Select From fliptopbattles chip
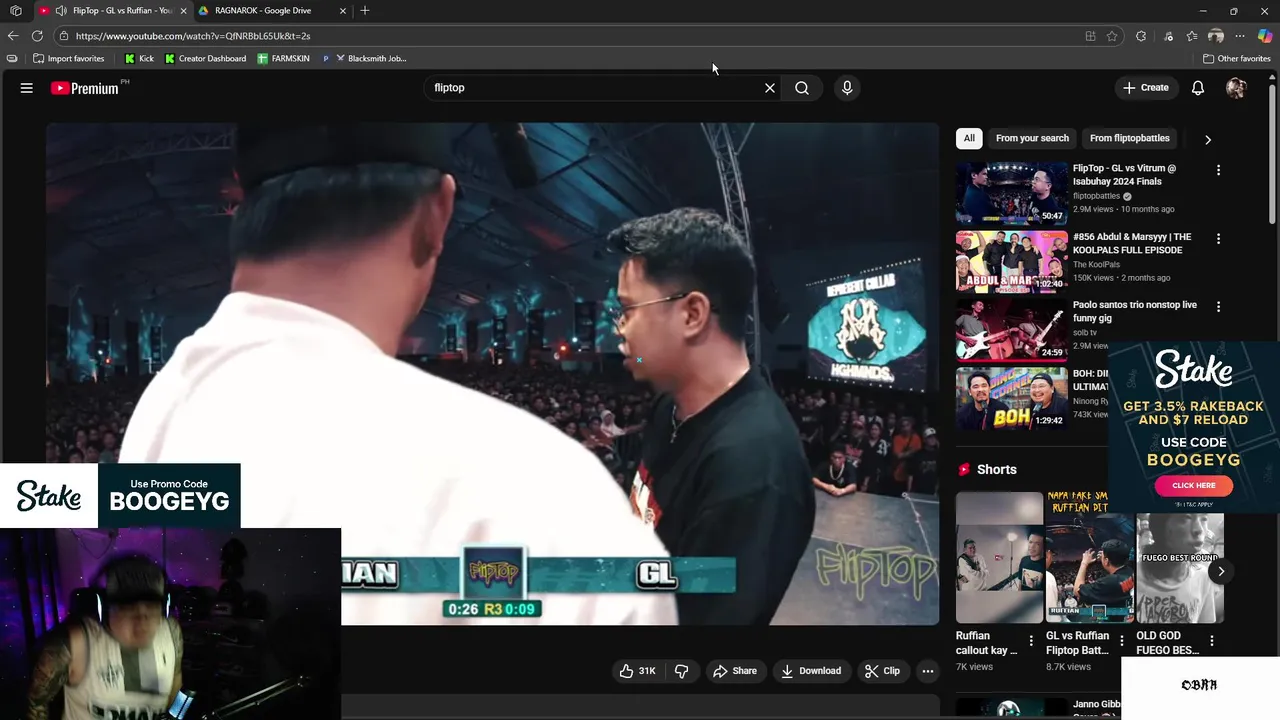The width and height of the screenshot is (1280, 720). pyautogui.click(x=1129, y=138)
